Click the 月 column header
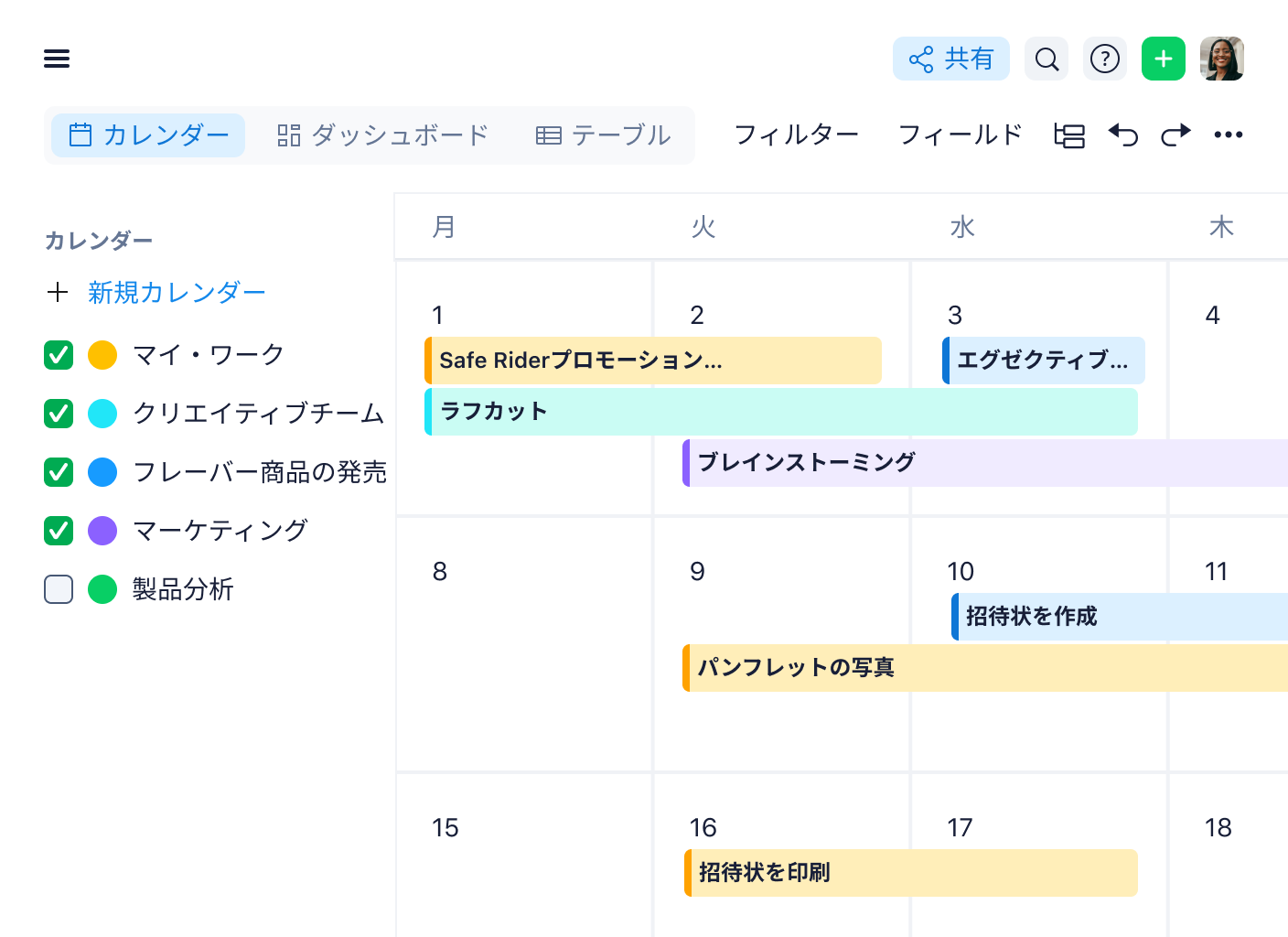This screenshot has width=1288, height=937. 444,227
